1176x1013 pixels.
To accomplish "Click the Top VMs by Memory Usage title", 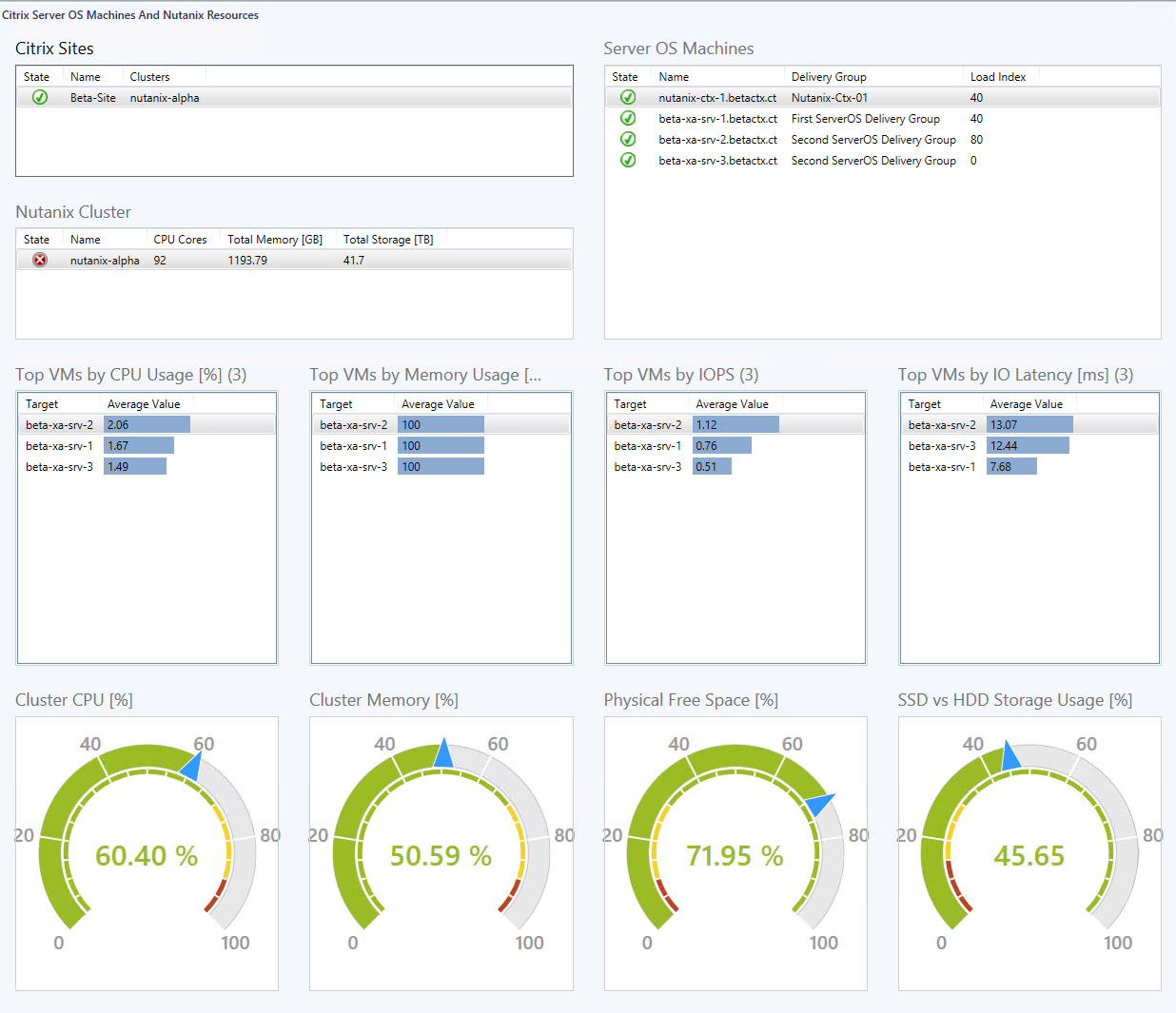I will click(x=425, y=375).
